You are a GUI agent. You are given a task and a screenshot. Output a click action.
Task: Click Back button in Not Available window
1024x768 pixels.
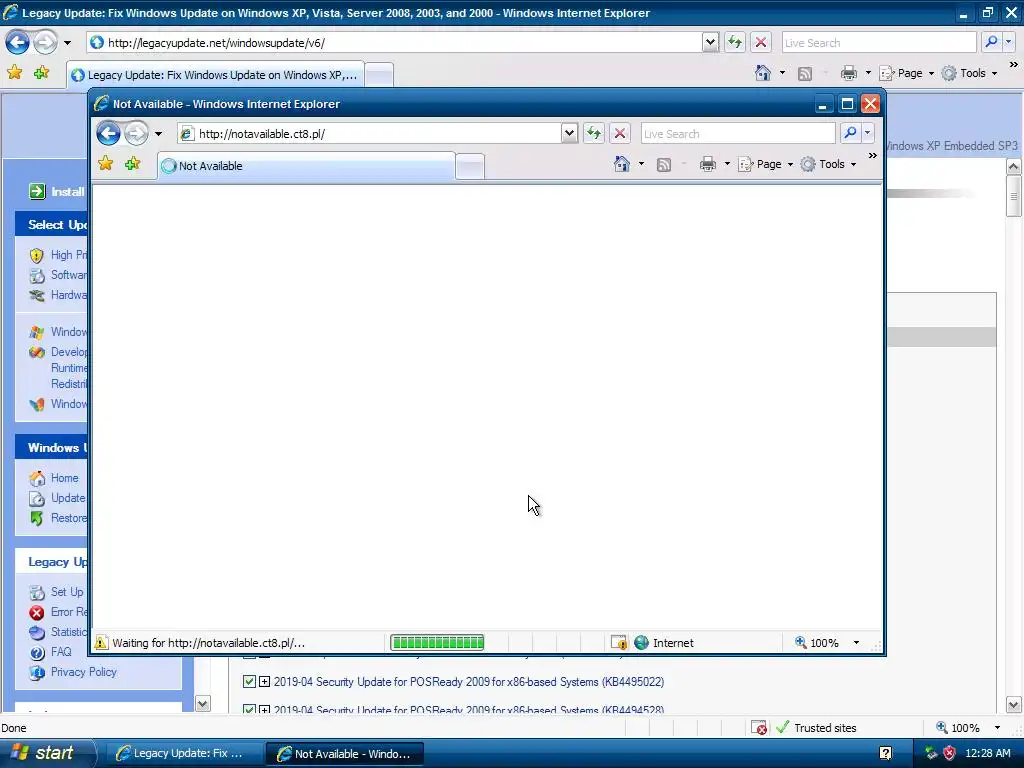click(x=108, y=134)
